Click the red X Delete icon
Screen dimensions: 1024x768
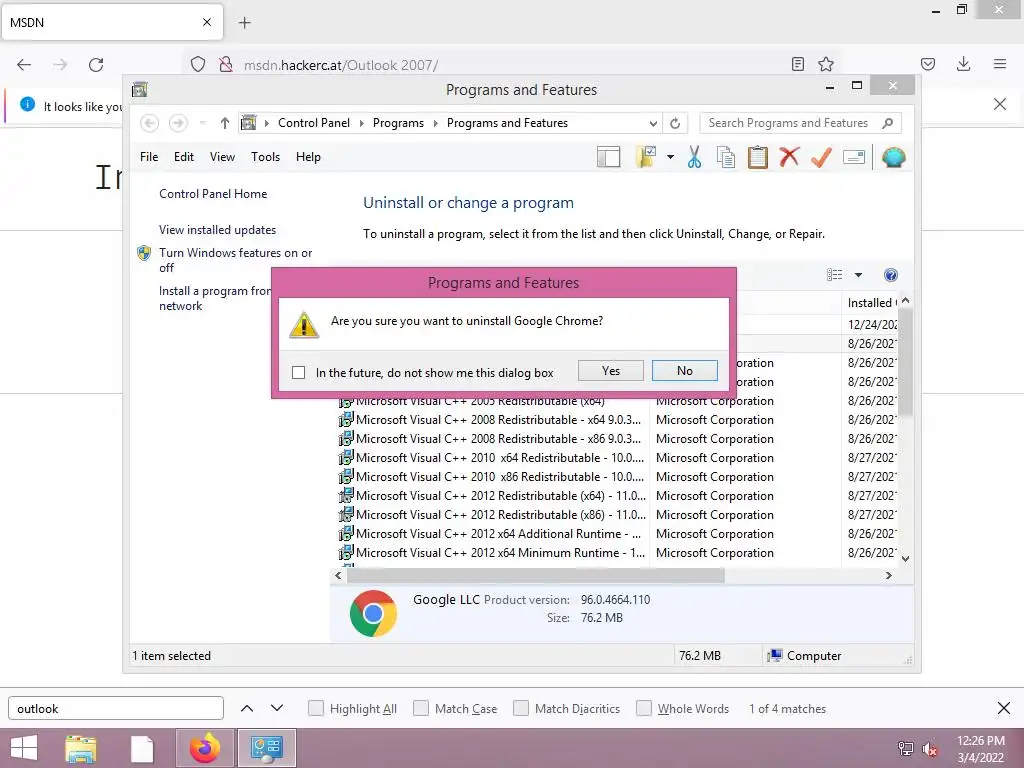click(x=789, y=157)
